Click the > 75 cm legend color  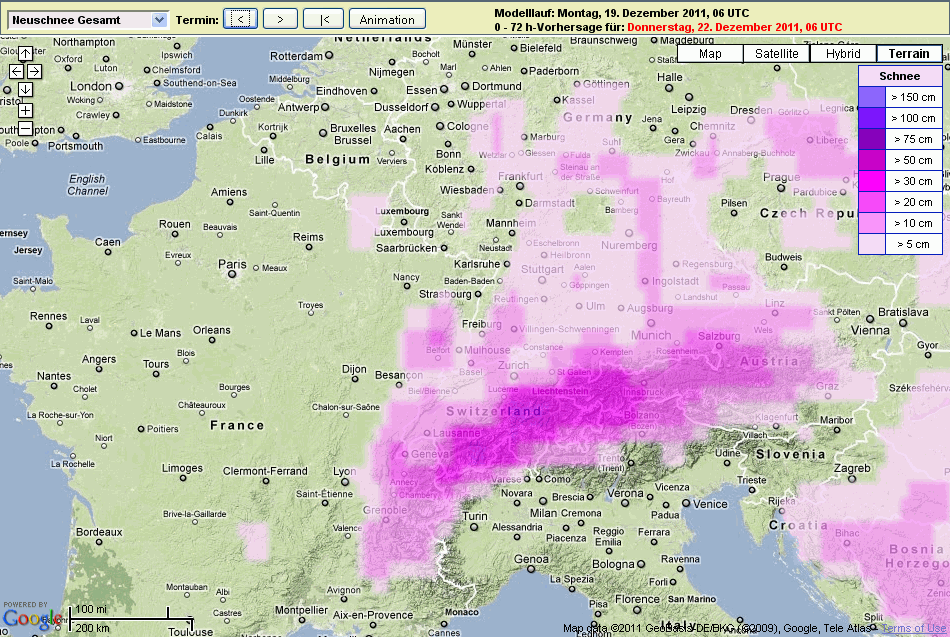click(x=872, y=139)
